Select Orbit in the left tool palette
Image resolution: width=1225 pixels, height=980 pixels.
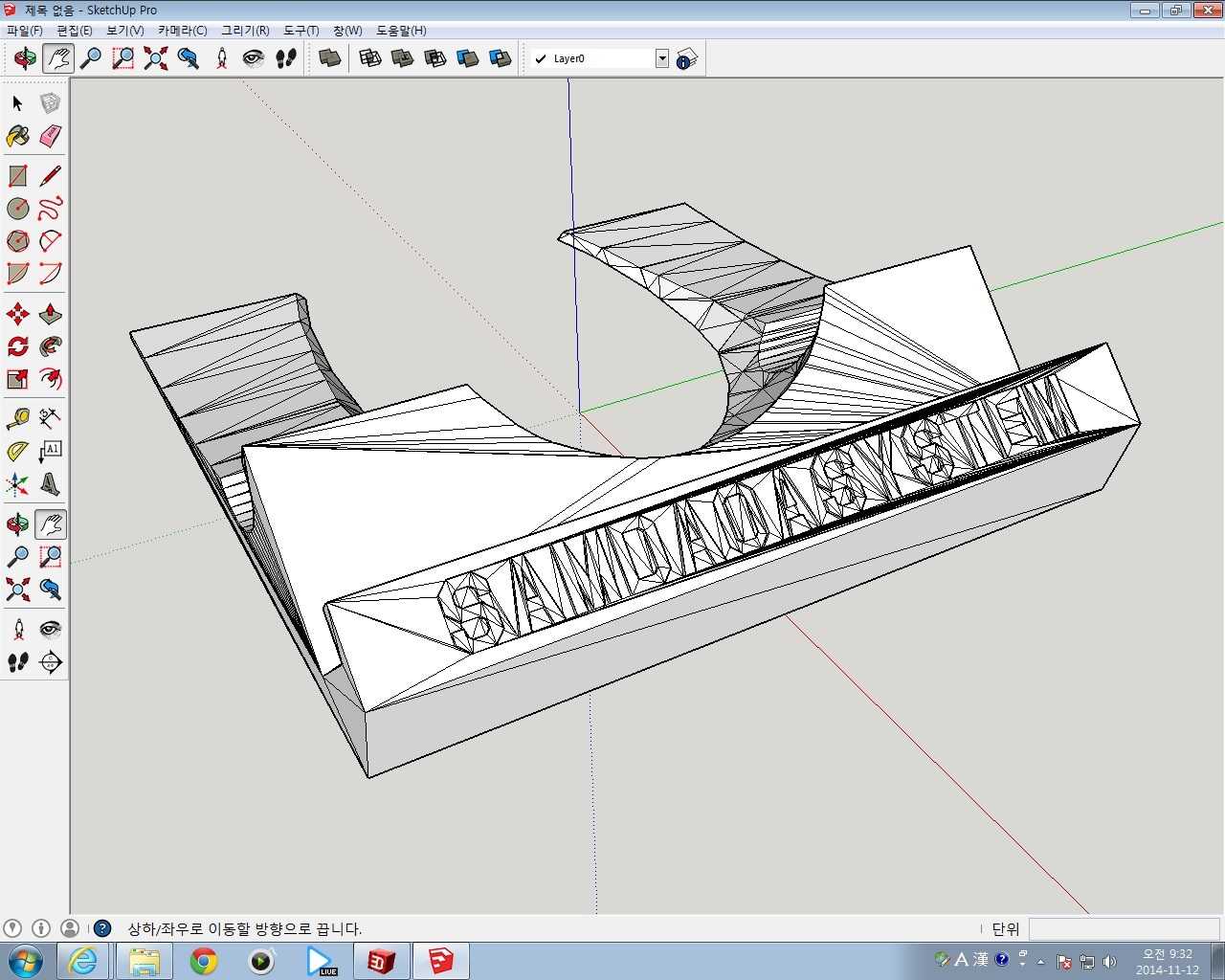click(17, 524)
